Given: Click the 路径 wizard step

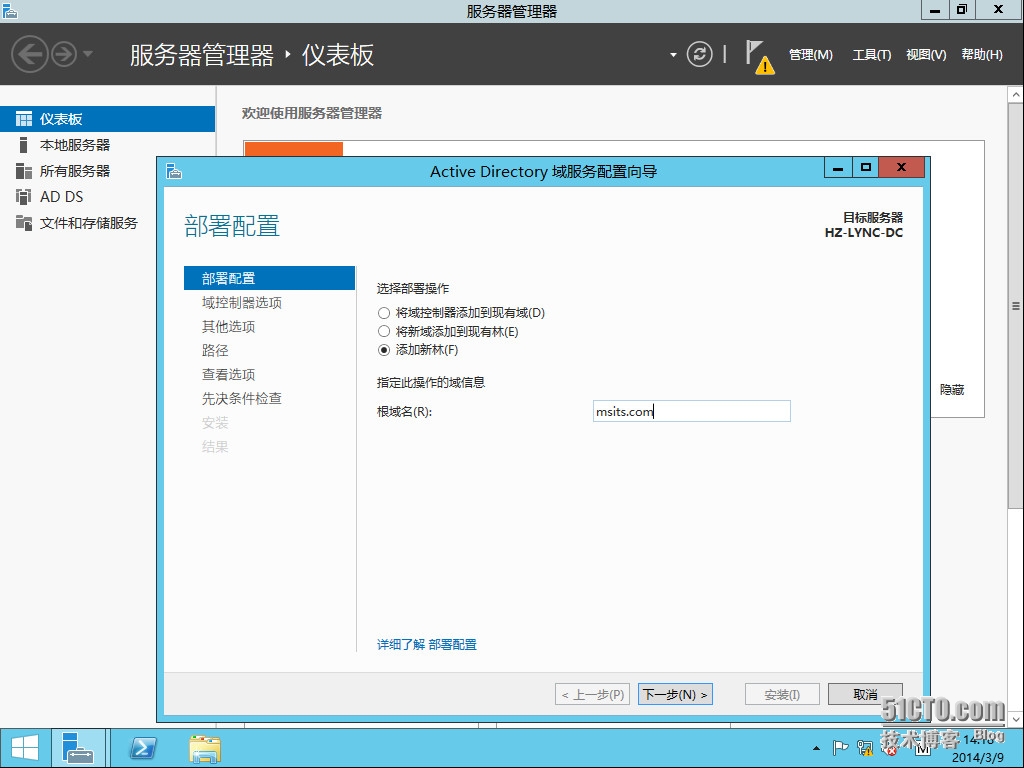Looking at the screenshot, I should coord(215,351).
